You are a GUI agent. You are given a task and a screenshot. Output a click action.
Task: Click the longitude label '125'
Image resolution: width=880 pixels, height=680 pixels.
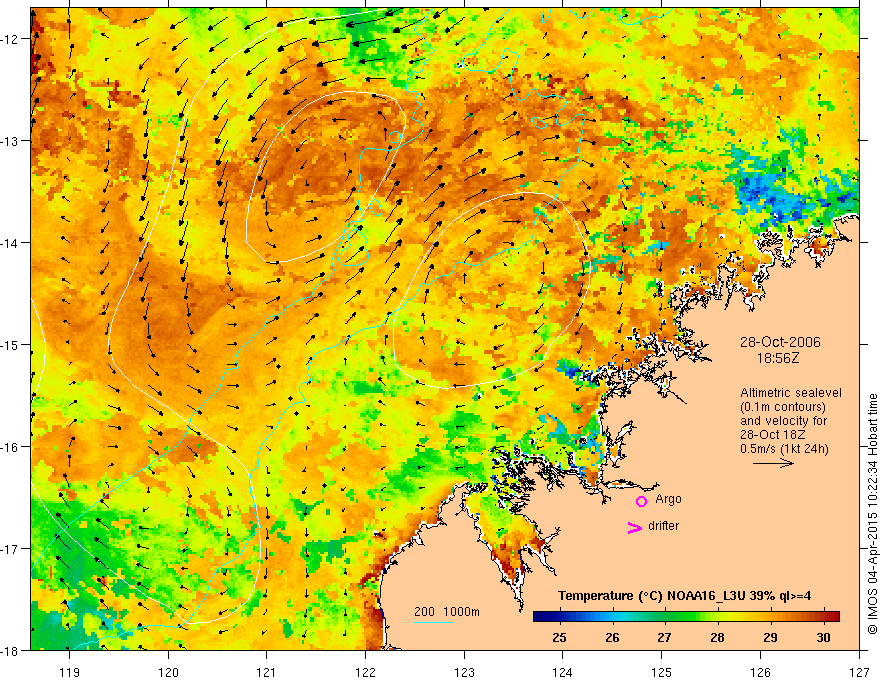pyautogui.click(x=662, y=672)
